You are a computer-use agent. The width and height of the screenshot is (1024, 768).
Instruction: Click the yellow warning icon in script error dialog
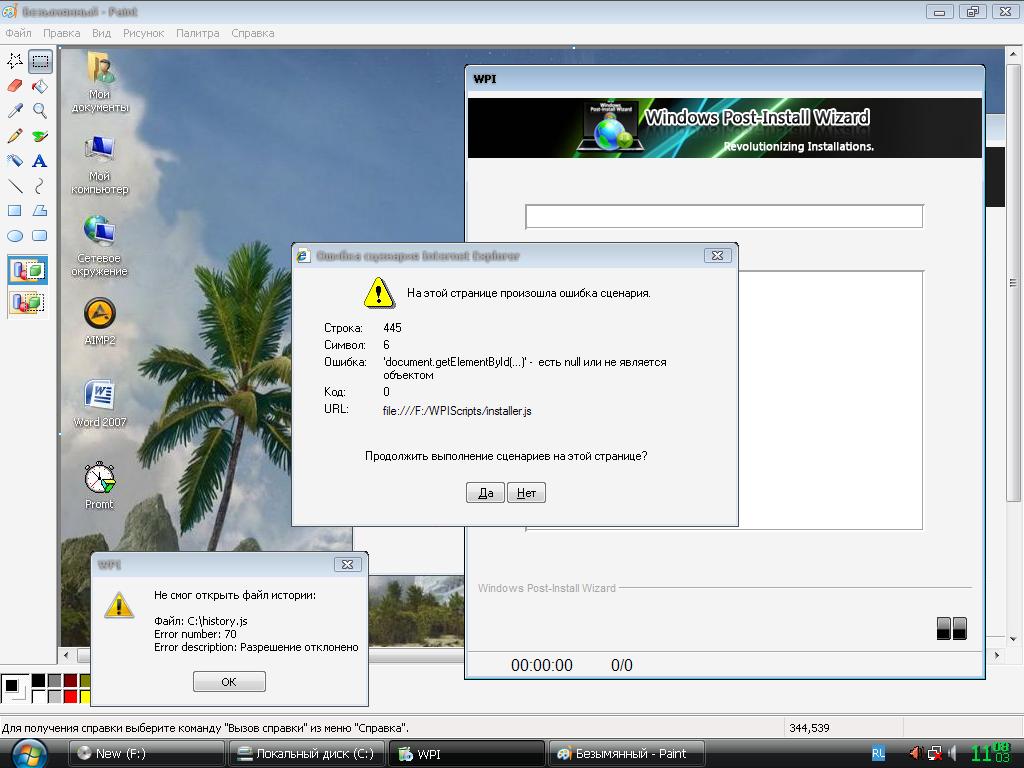pos(379,293)
